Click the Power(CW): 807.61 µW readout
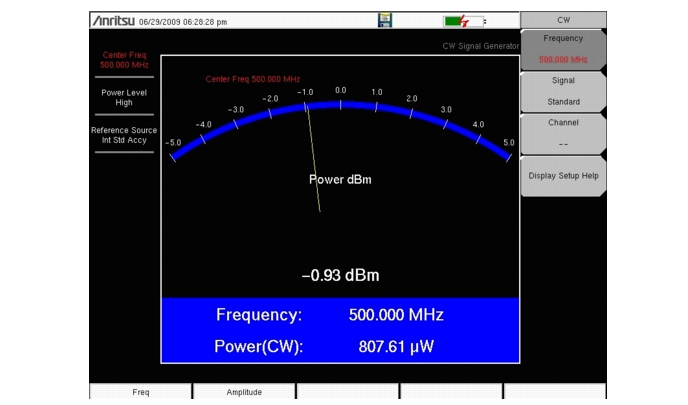Viewport: 688px width, 405px height. click(x=324, y=346)
